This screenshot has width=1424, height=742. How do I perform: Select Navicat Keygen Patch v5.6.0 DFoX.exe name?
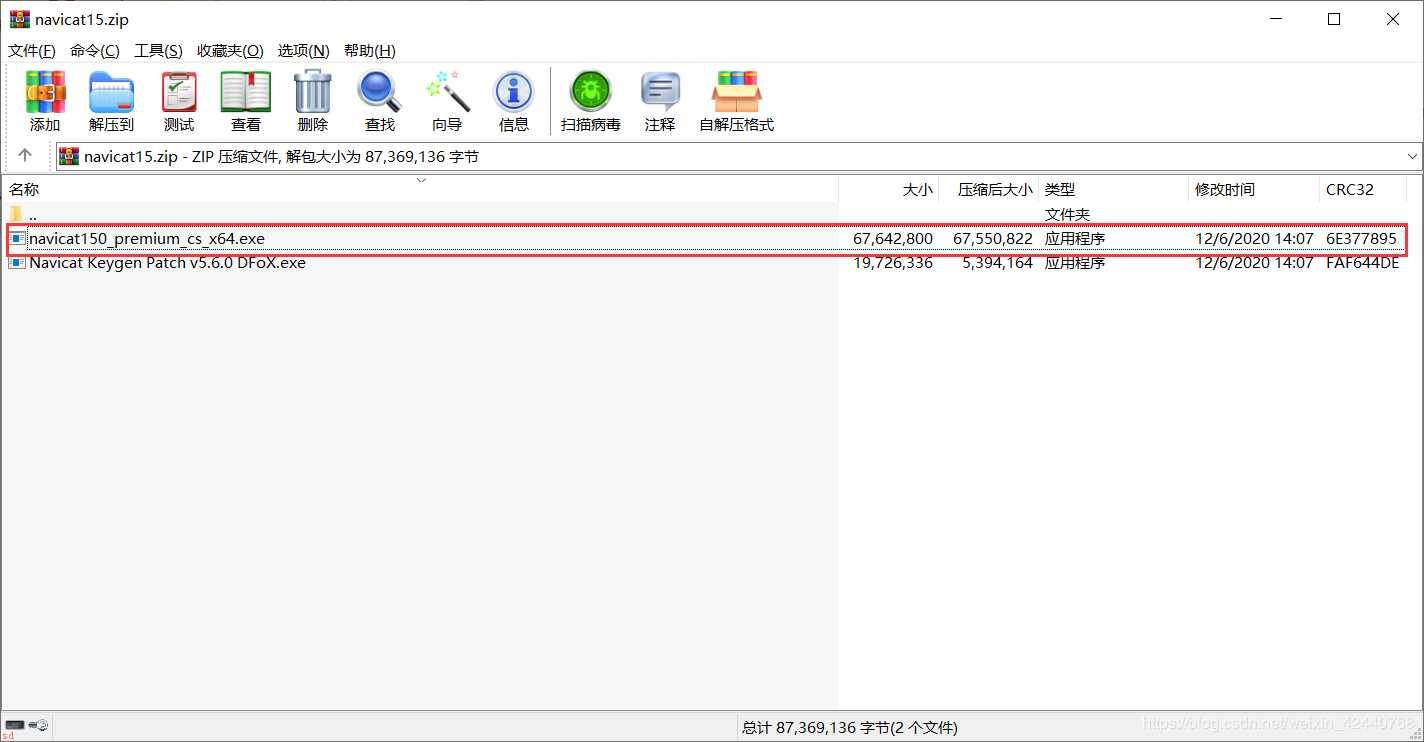tap(167, 263)
